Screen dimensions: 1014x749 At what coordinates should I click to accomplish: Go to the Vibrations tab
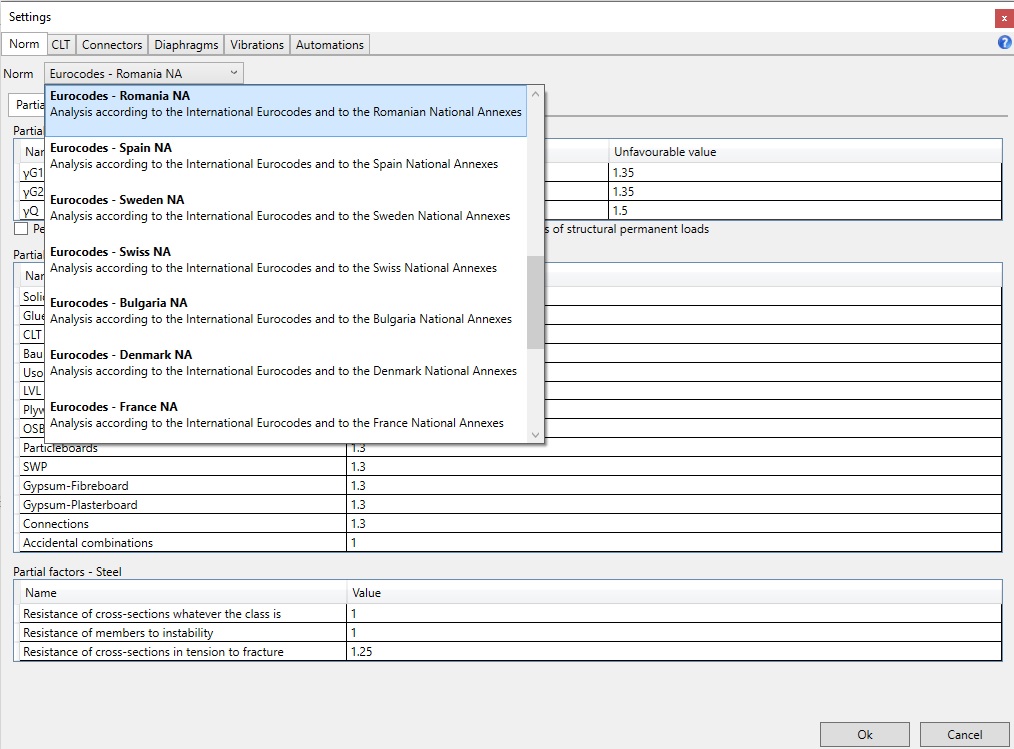257,45
